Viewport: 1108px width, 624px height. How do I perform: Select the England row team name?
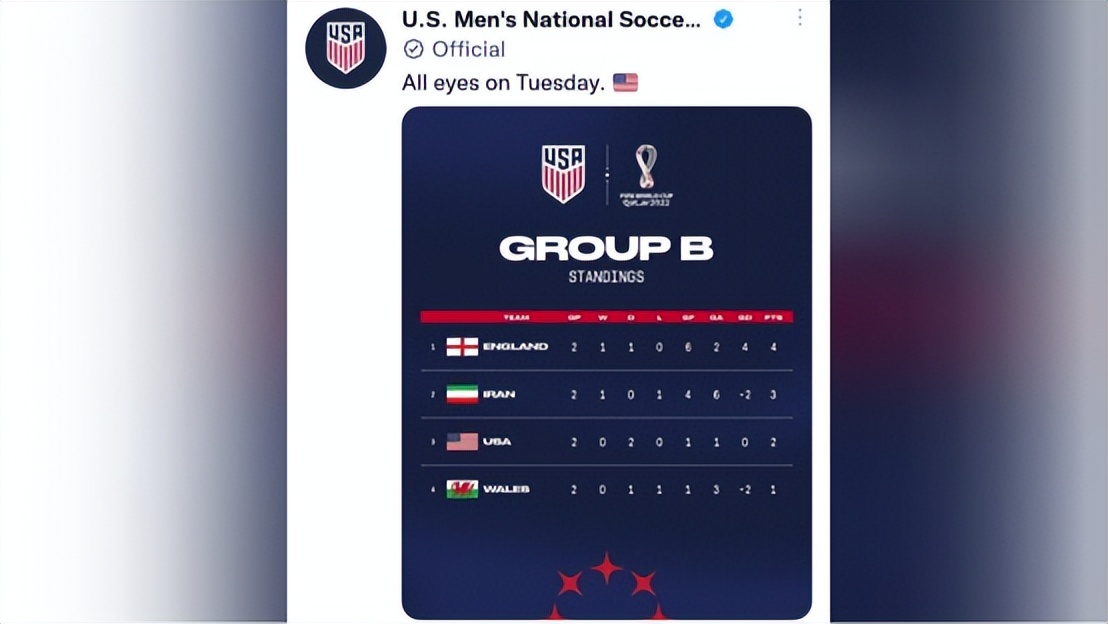click(x=515, y=347)
